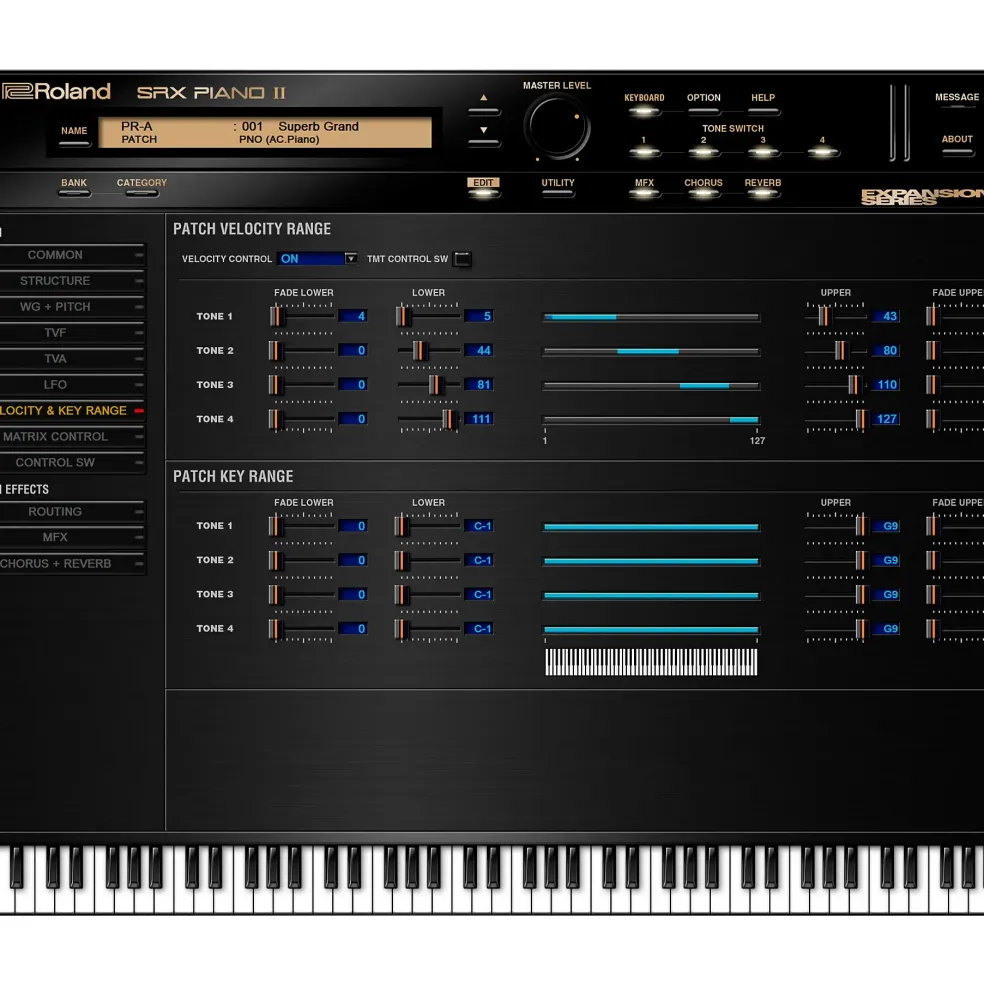Open the TVF edit page
Viewport: 984px width, 985px height.
pos(72,333)
